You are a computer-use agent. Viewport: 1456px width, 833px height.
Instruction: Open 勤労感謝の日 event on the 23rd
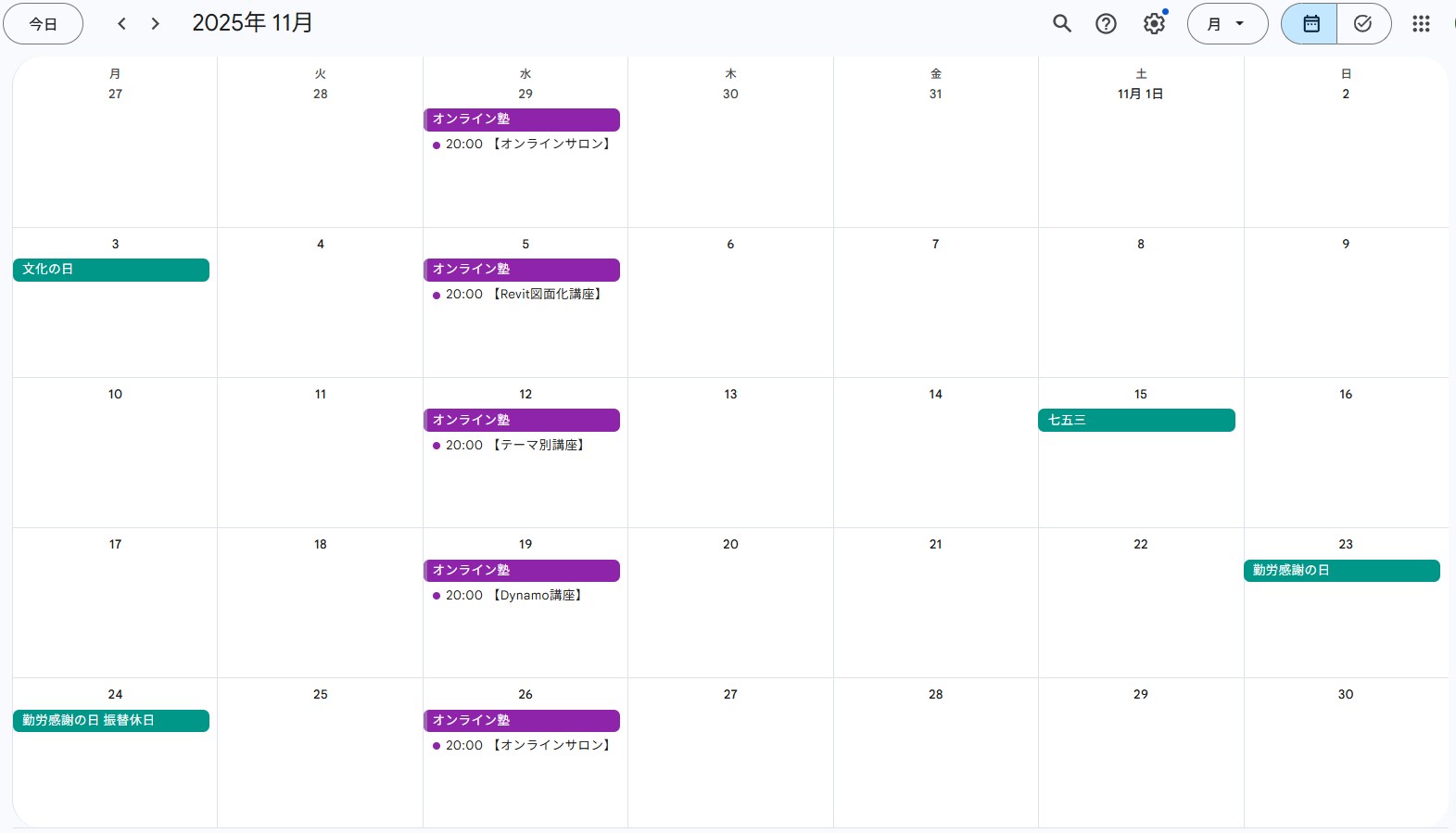tap(1341, 571)
